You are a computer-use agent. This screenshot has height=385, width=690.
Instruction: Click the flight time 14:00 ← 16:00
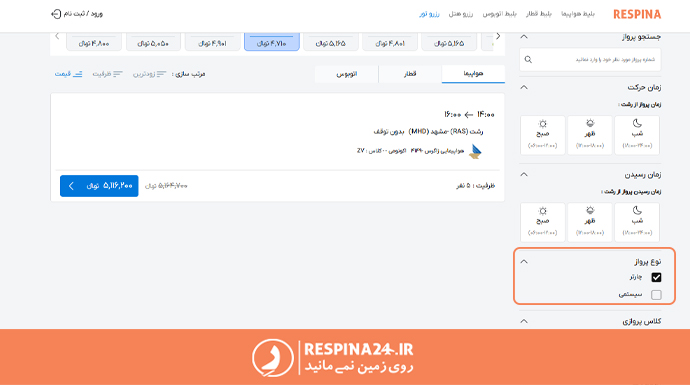coord(469,114)
